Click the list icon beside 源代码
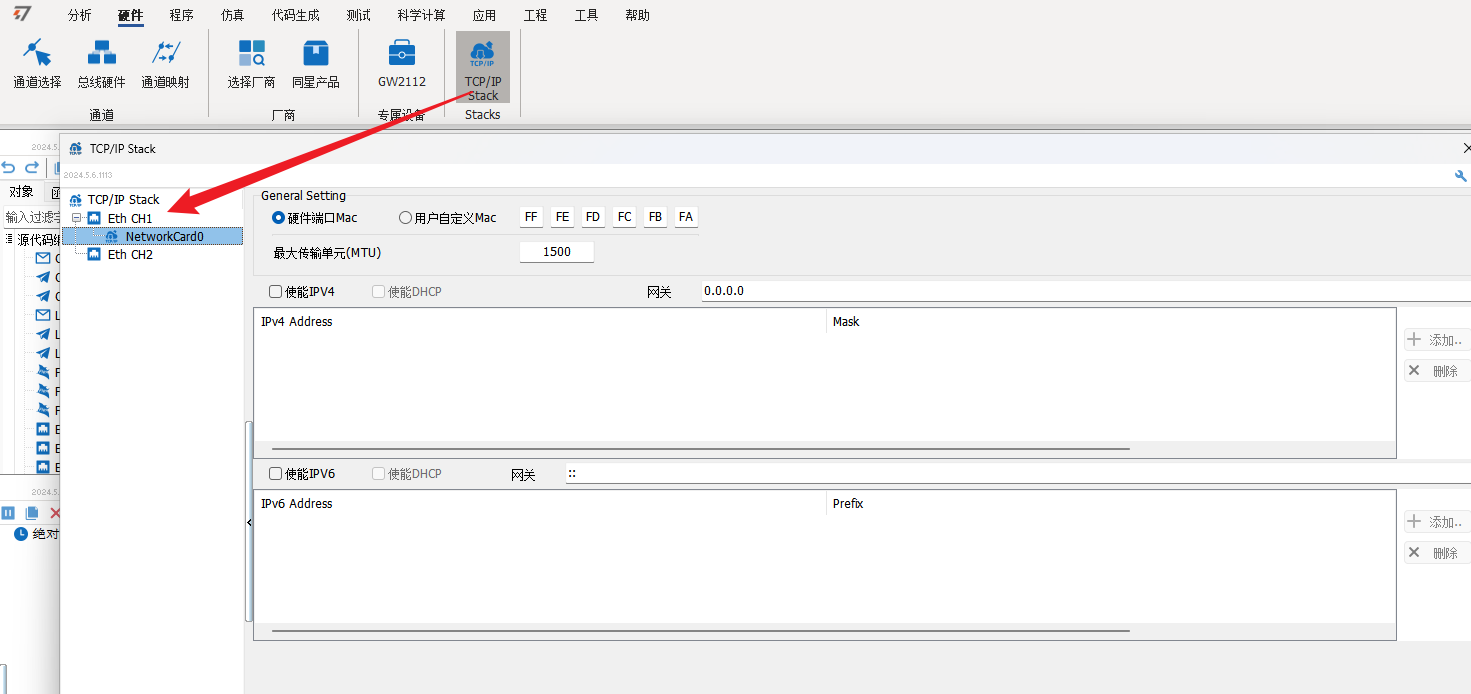The image size is (1471, 694). [x=9, y=239]
